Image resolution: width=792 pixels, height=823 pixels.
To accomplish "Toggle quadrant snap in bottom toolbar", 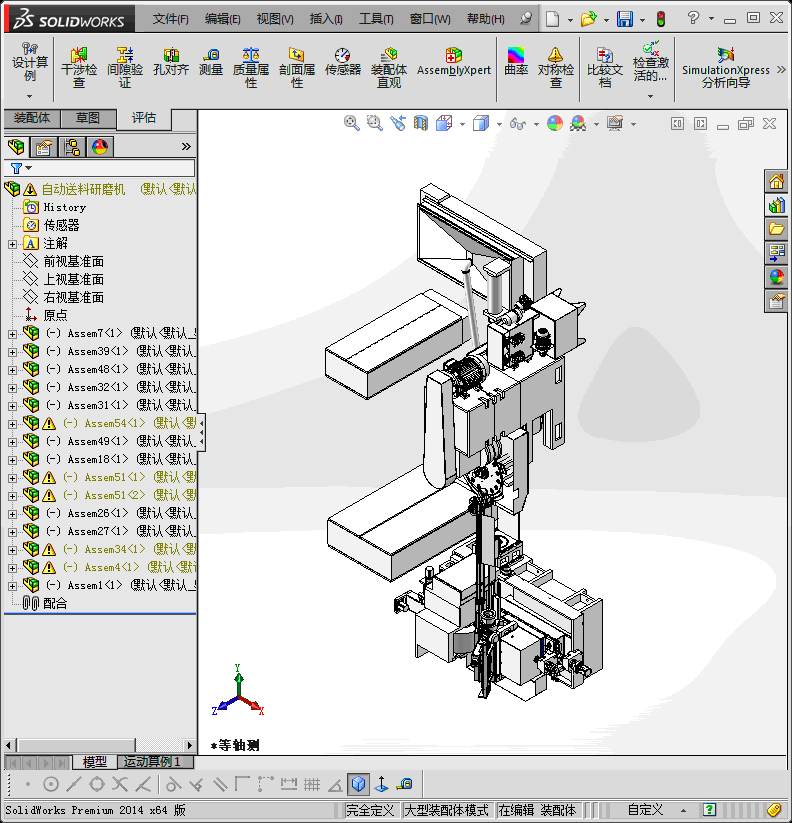I will (97, 784).
